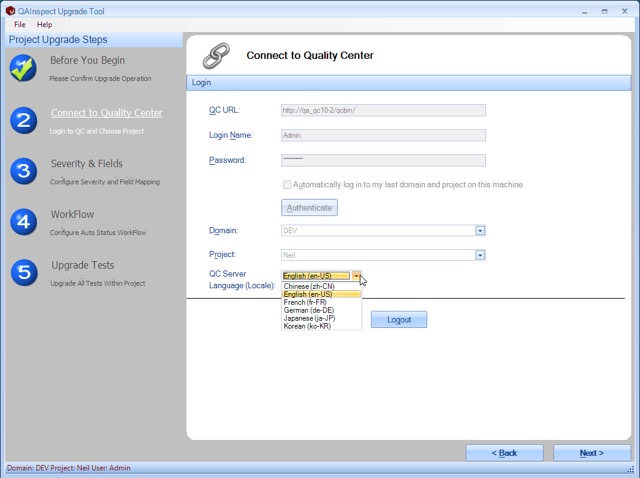
Task: Close the QAInspect Upgrade Tool window
Action: [624, 11]
